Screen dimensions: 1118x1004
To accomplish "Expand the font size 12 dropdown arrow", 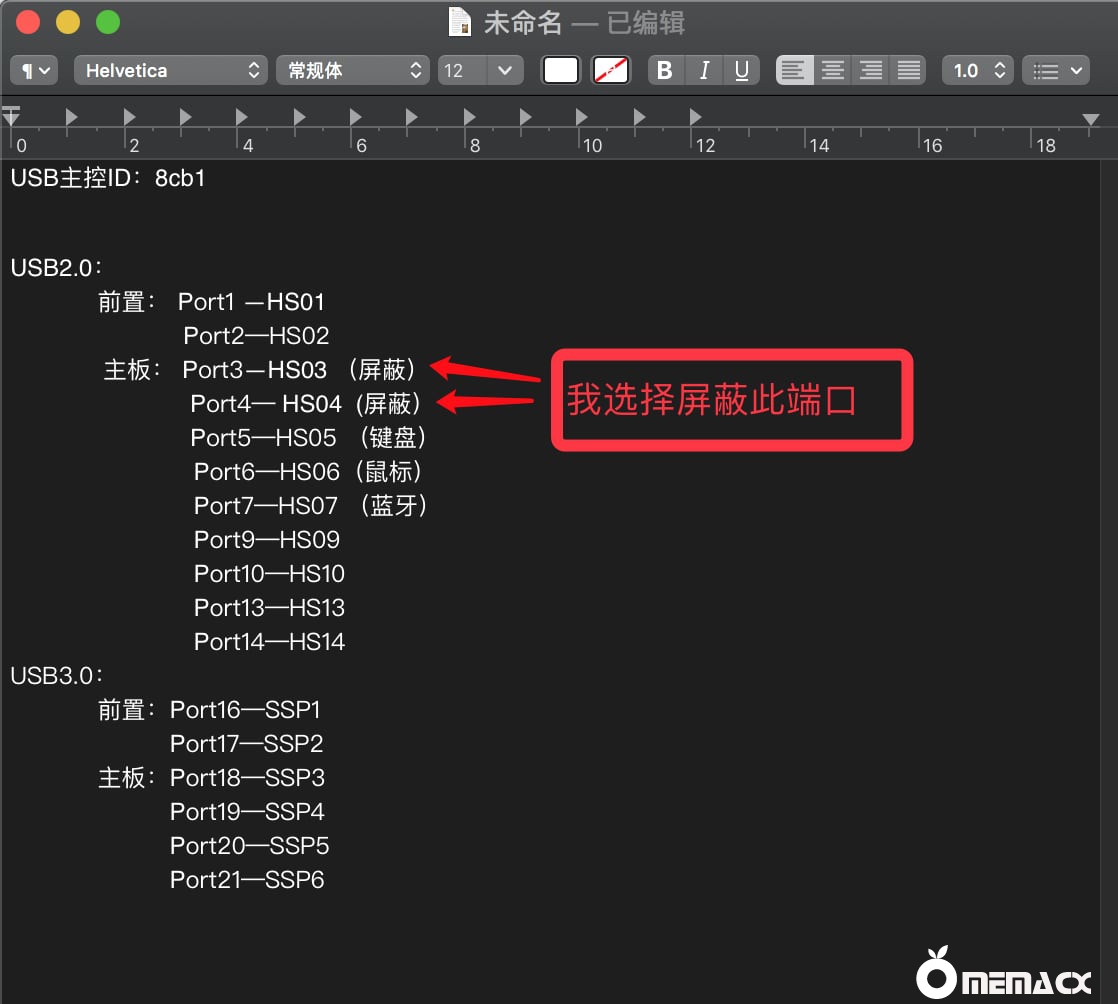I will pos(504,71).
